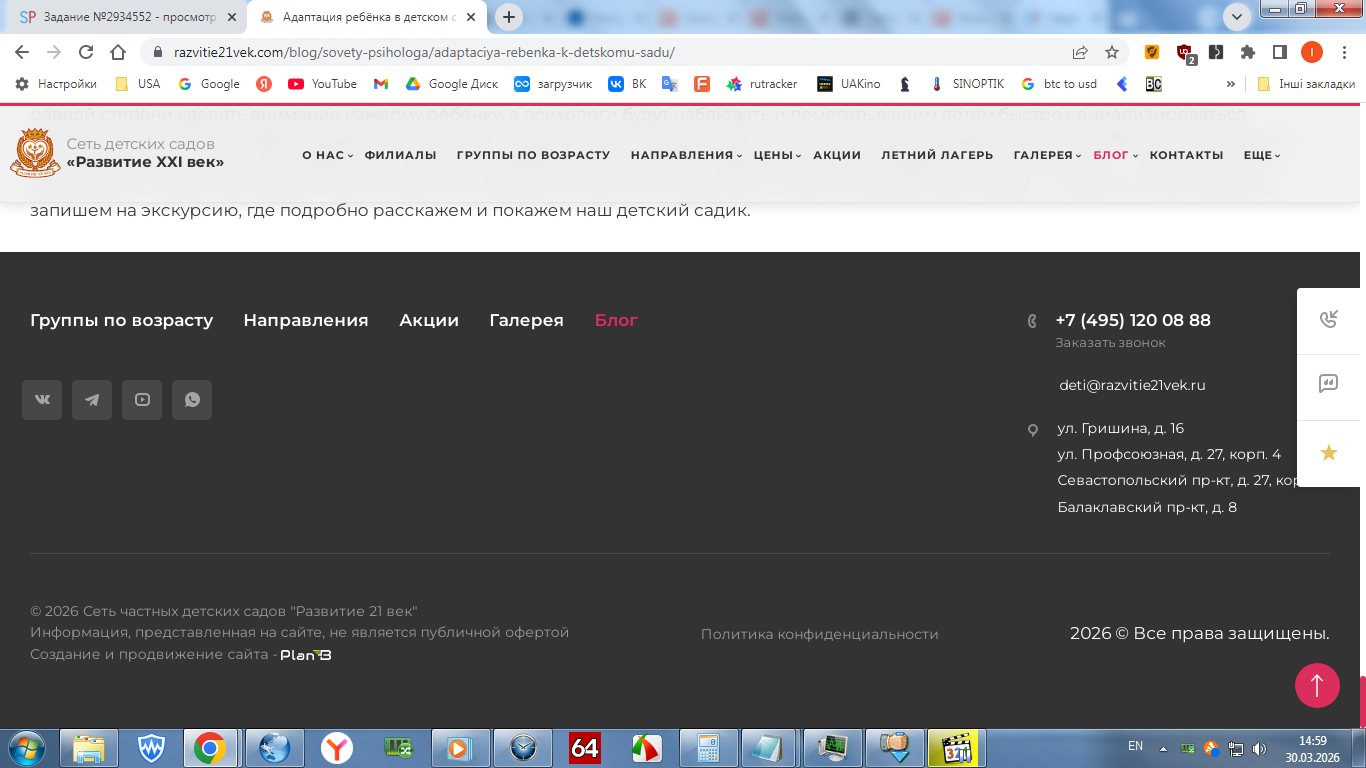Click the Развитие XXI век site logo
The width and height of the screenshot is (1366, 768).
pyautogui.click(x=117, y=154)
